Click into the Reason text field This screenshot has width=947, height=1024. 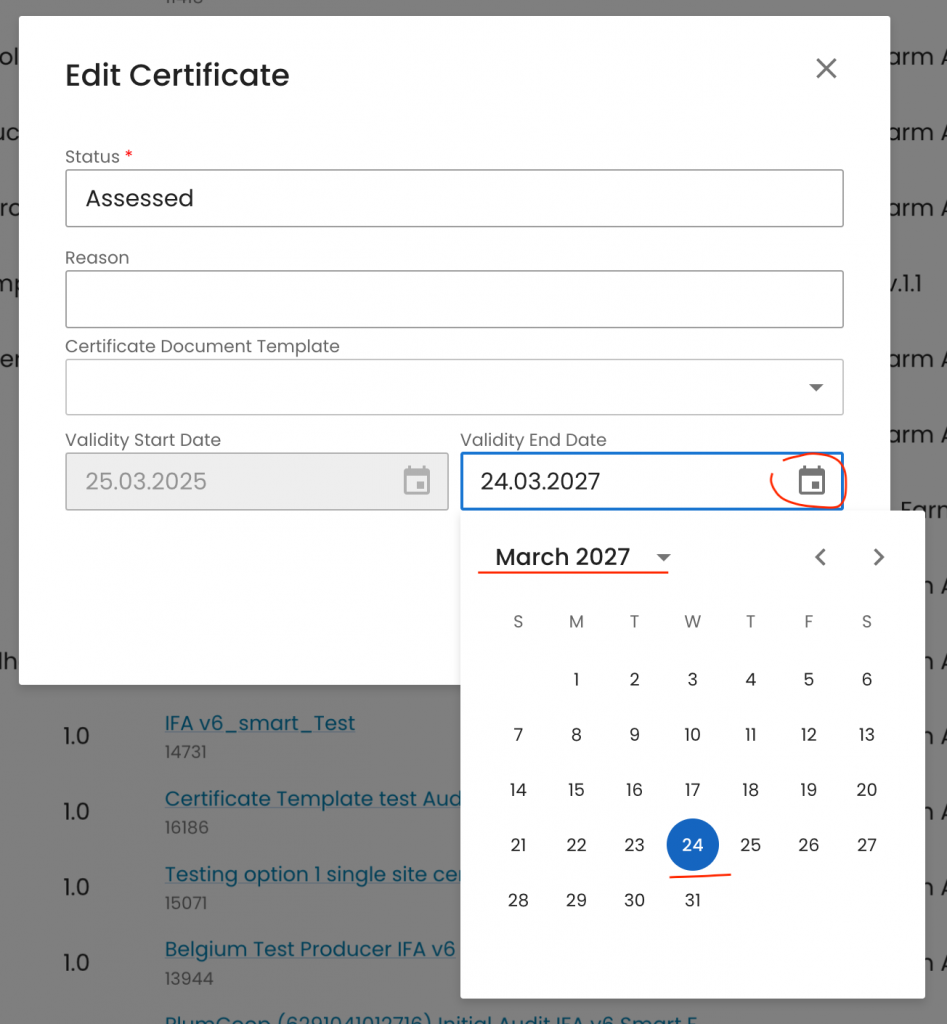coord(454,299)
